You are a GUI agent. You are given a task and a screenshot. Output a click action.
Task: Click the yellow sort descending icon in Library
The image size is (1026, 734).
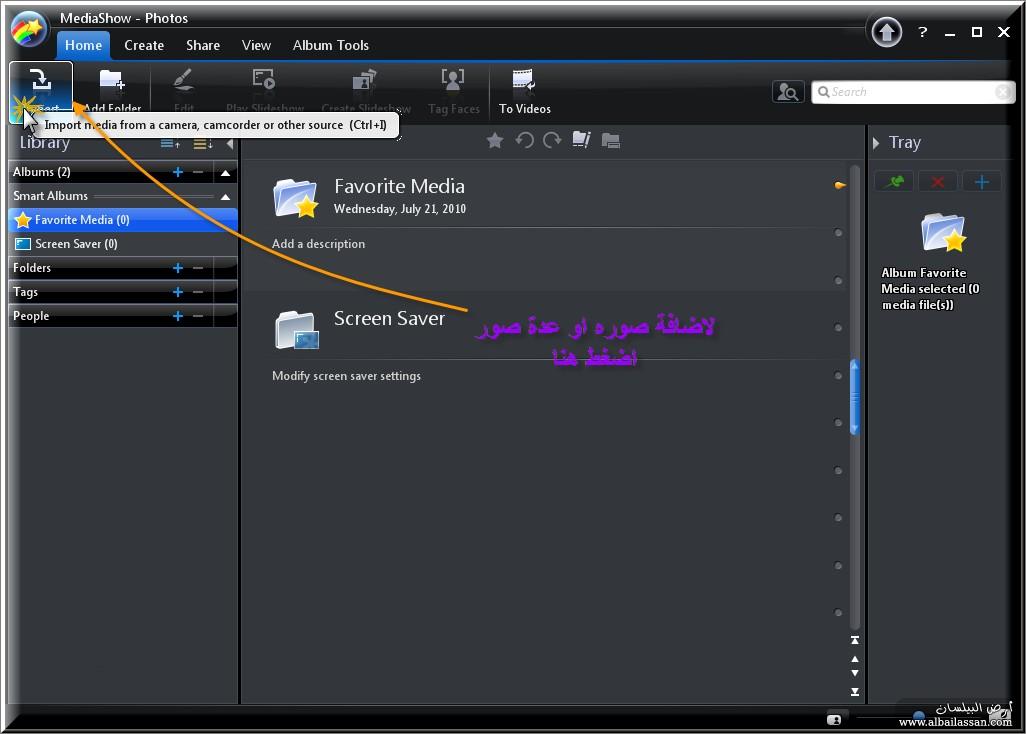pyautogui.click(x=203, y=143)
